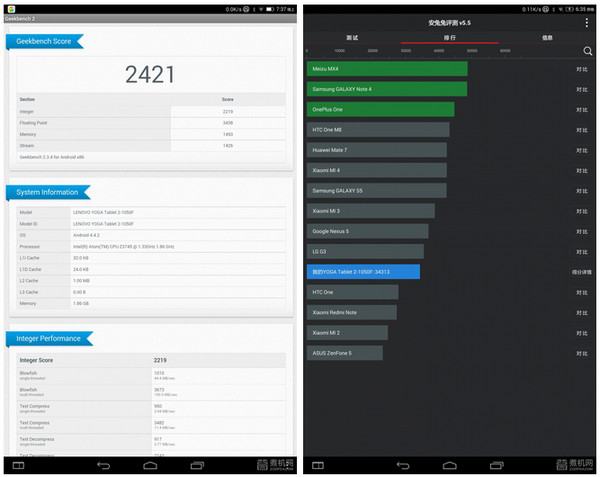
Task: Tap the Geekbench app icon in the title bar
Action: (x=11, y=9)
